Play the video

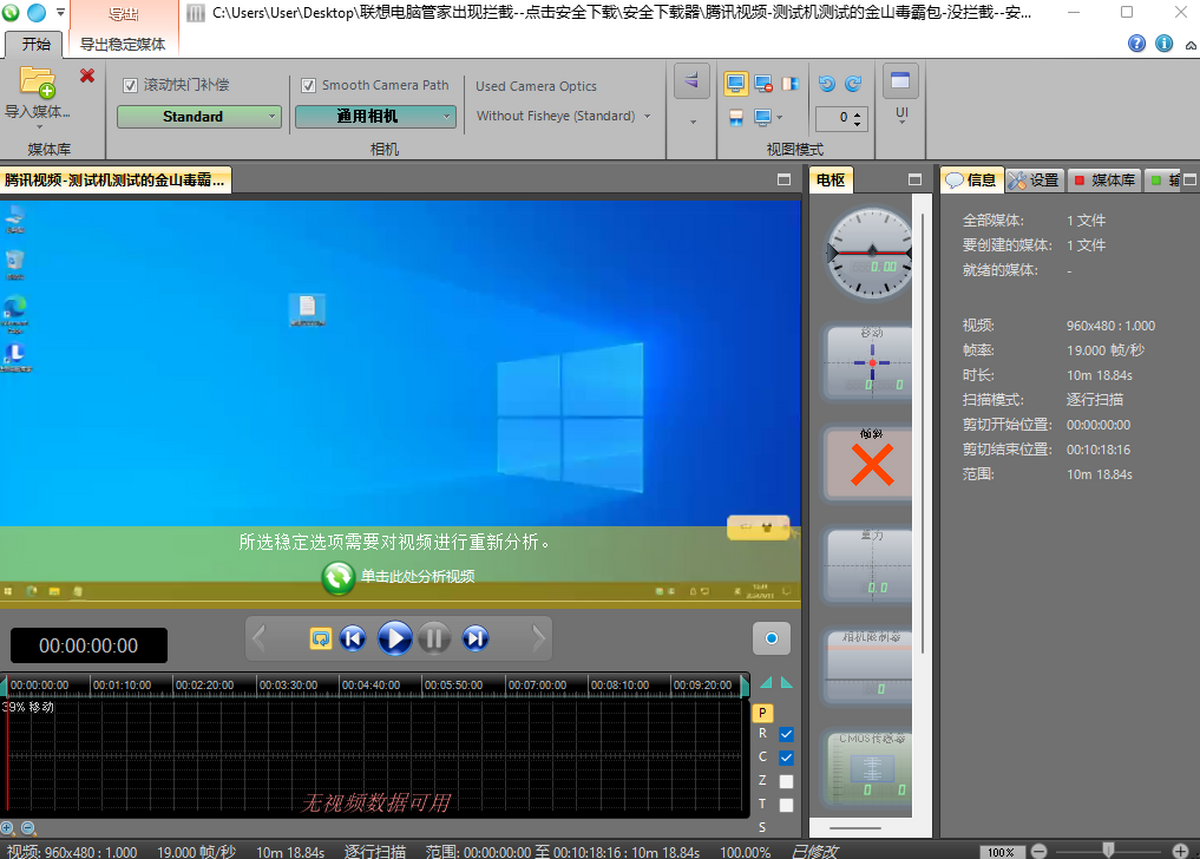point(395,638)
